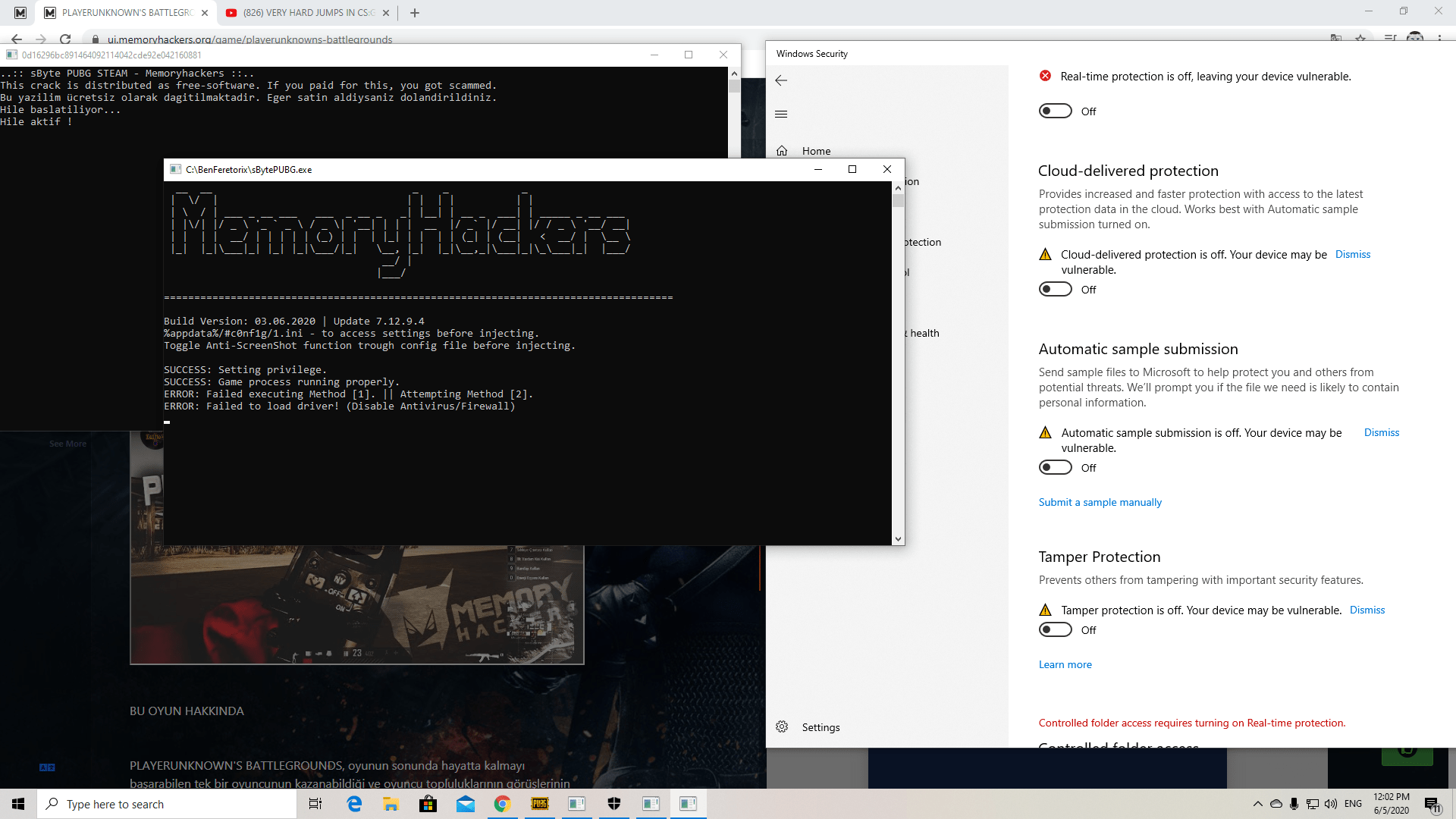
Task: Launch Microsoft Edge from taskbar
Action: tap(354, 804)
